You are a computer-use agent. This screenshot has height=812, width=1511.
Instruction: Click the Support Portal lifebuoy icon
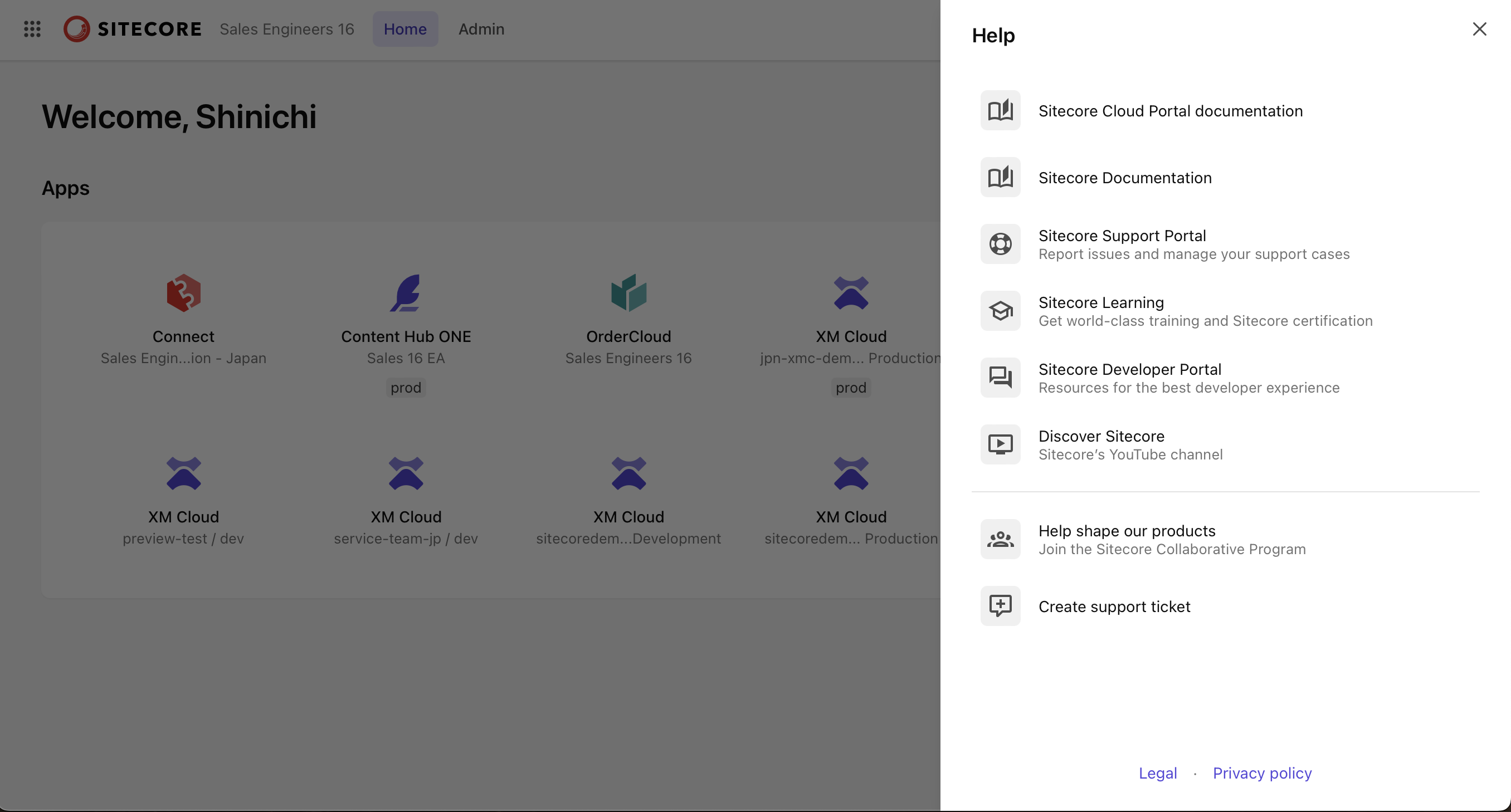point(1001,244)
